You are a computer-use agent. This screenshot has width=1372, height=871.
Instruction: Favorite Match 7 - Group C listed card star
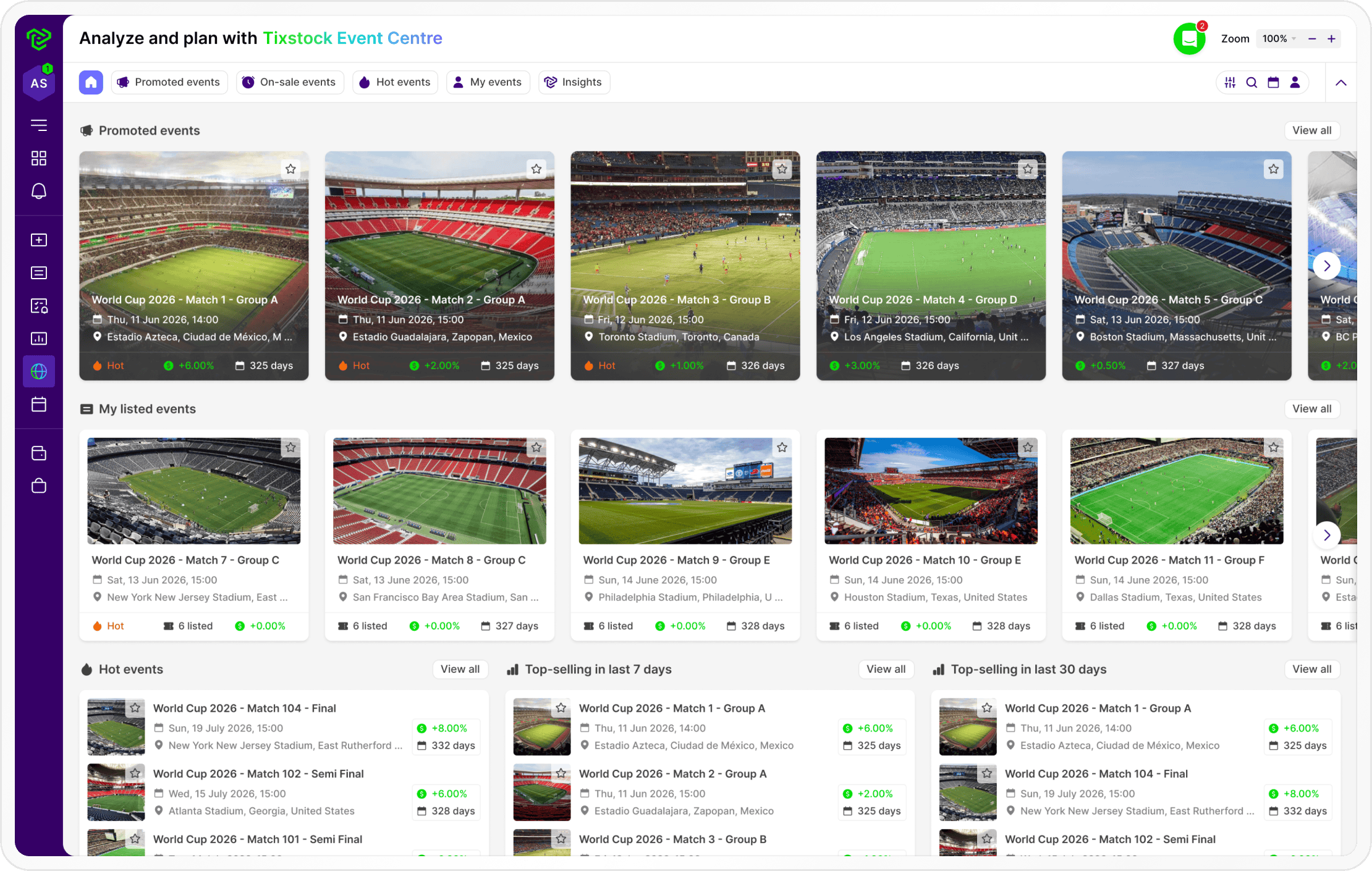coord(290,447)
